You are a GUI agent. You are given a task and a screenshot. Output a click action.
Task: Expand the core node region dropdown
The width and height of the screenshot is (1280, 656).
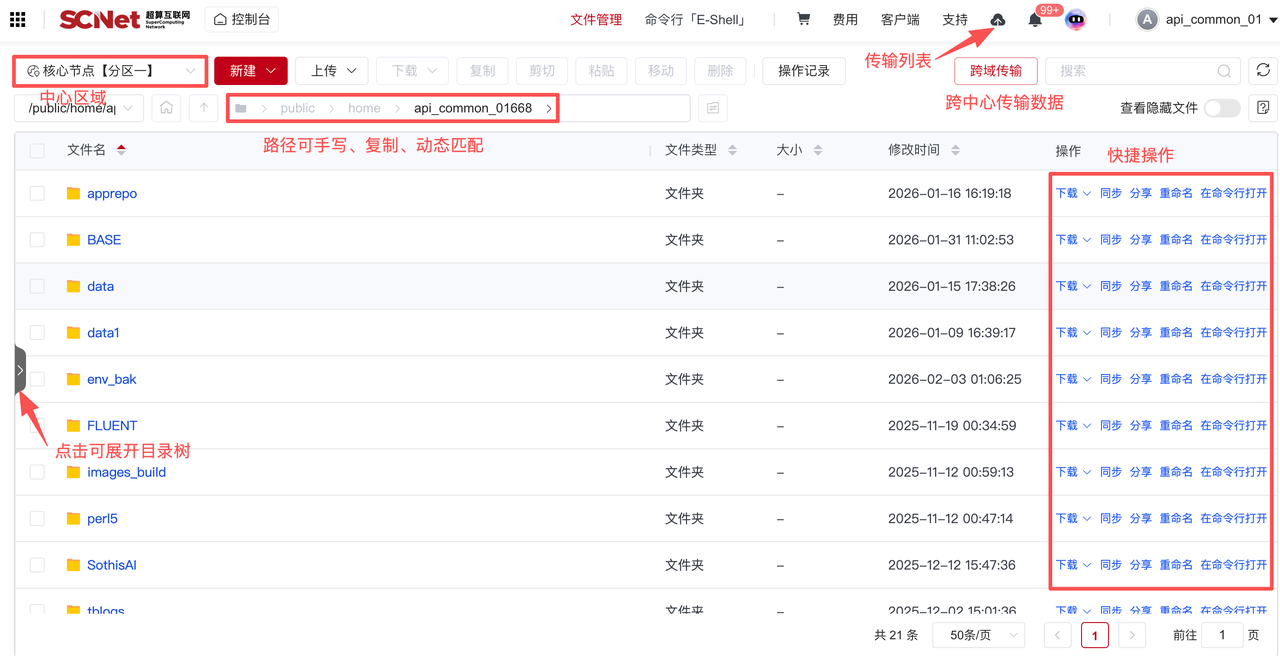[x=110, y=71]
